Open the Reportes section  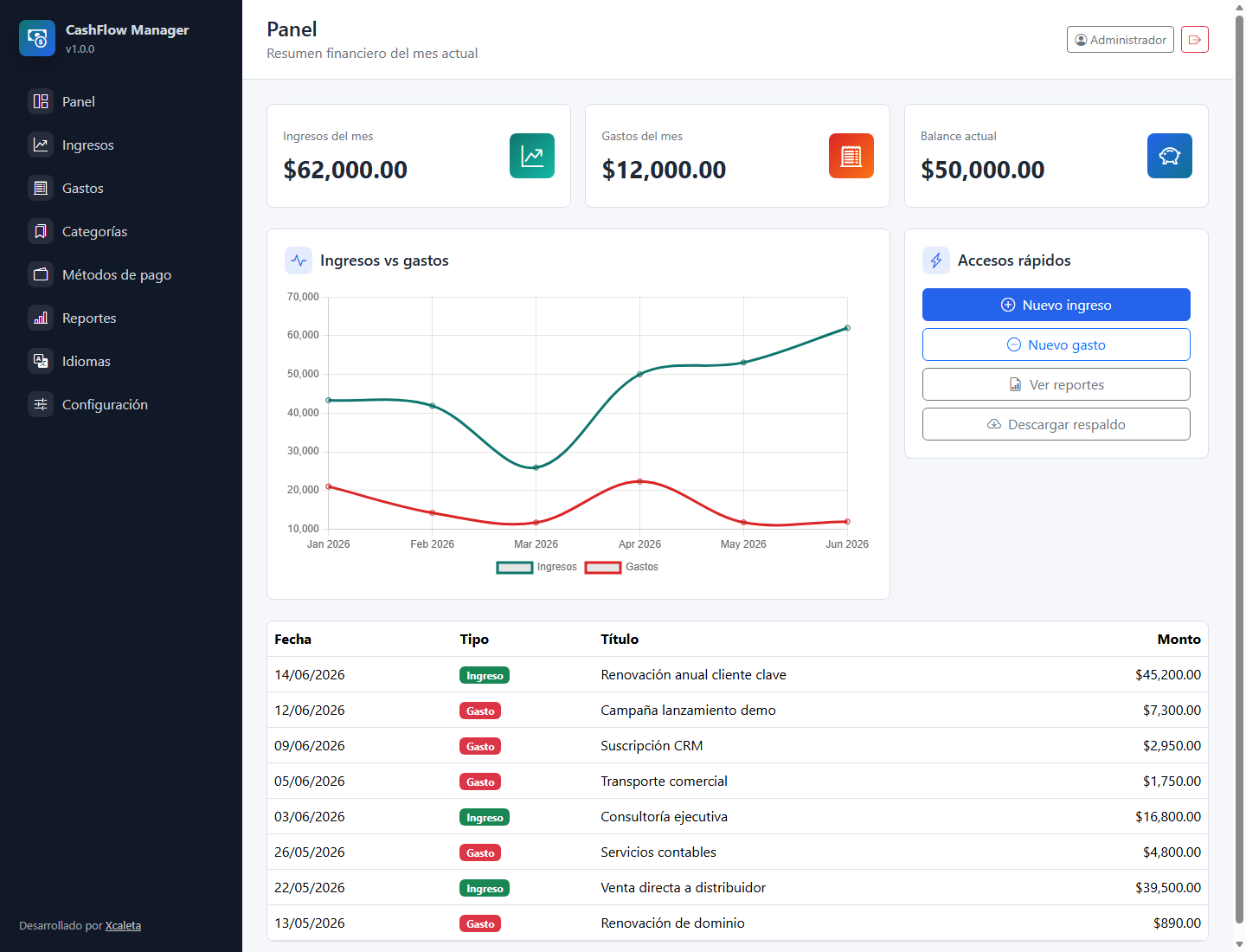point(121,318)
